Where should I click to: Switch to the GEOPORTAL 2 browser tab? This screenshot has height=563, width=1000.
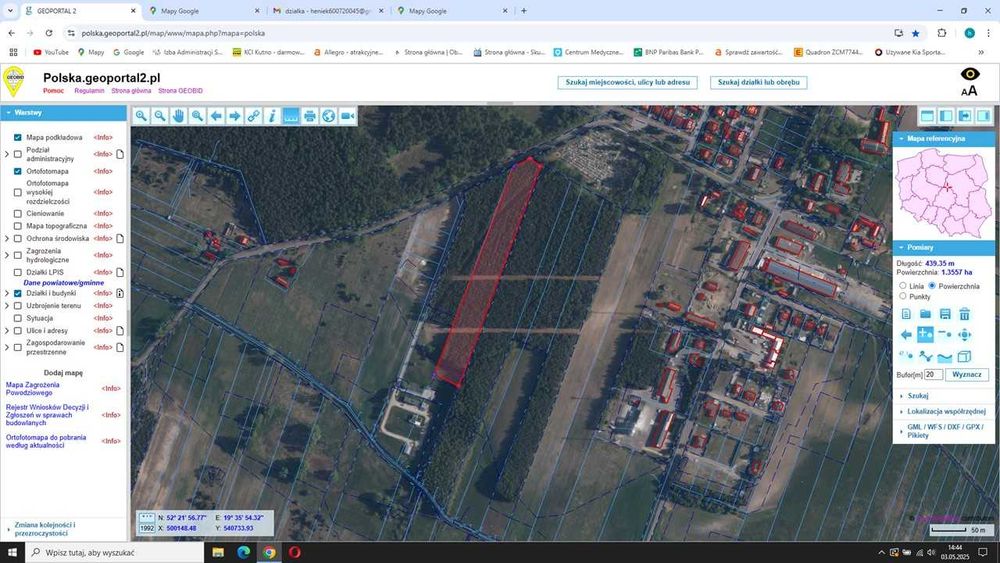coord(80,11)
